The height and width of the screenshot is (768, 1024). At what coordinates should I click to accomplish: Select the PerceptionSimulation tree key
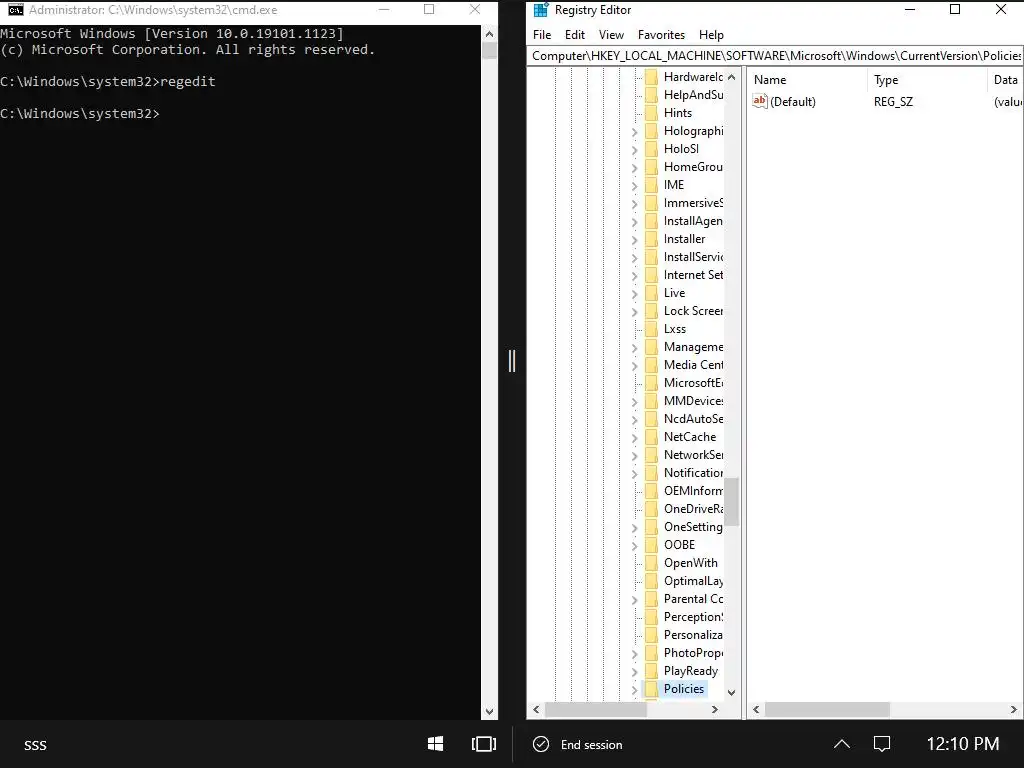click(x=693, y=616)
